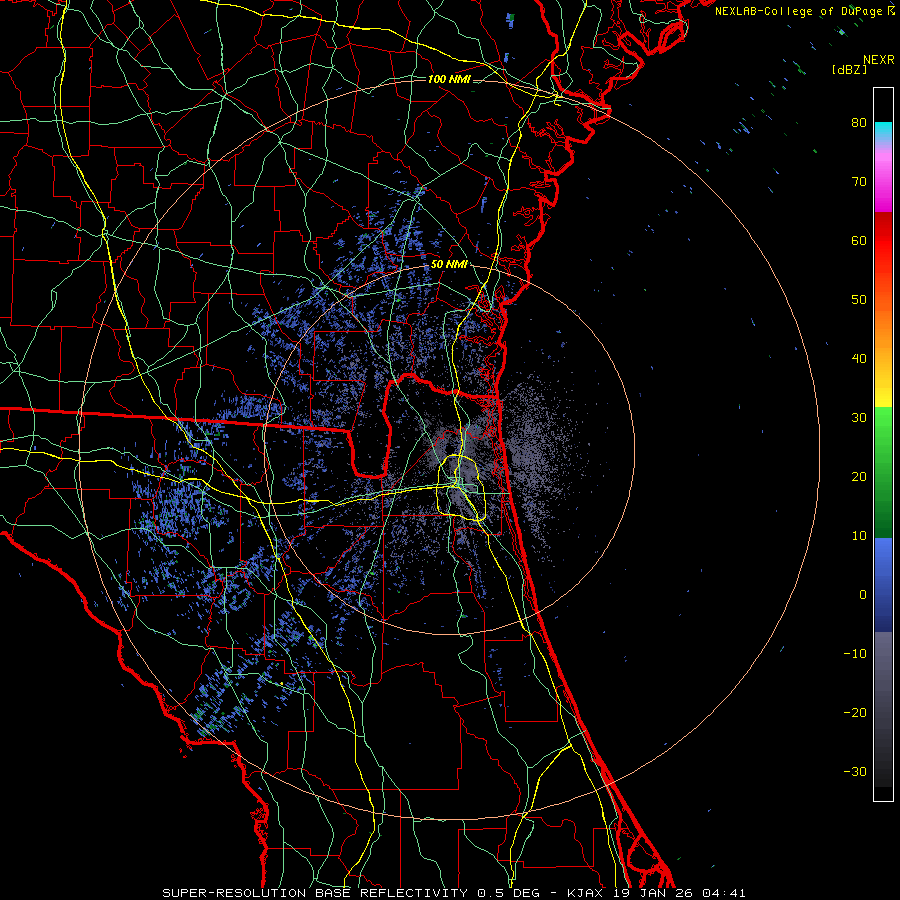The width and height of the screenshot is (900, 900).
Task: Click the NEXLAB-College of DuPage header text
Action: pyautogui.click(x=799, y=11)
